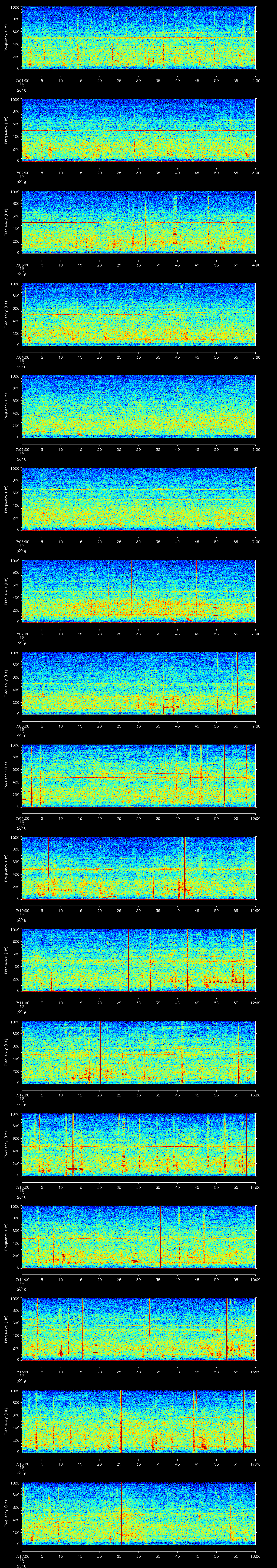Select the spectrogram starting at 7:01:00
The width and height of the screenshot is (277, 1568).
(x=139, y=38)
